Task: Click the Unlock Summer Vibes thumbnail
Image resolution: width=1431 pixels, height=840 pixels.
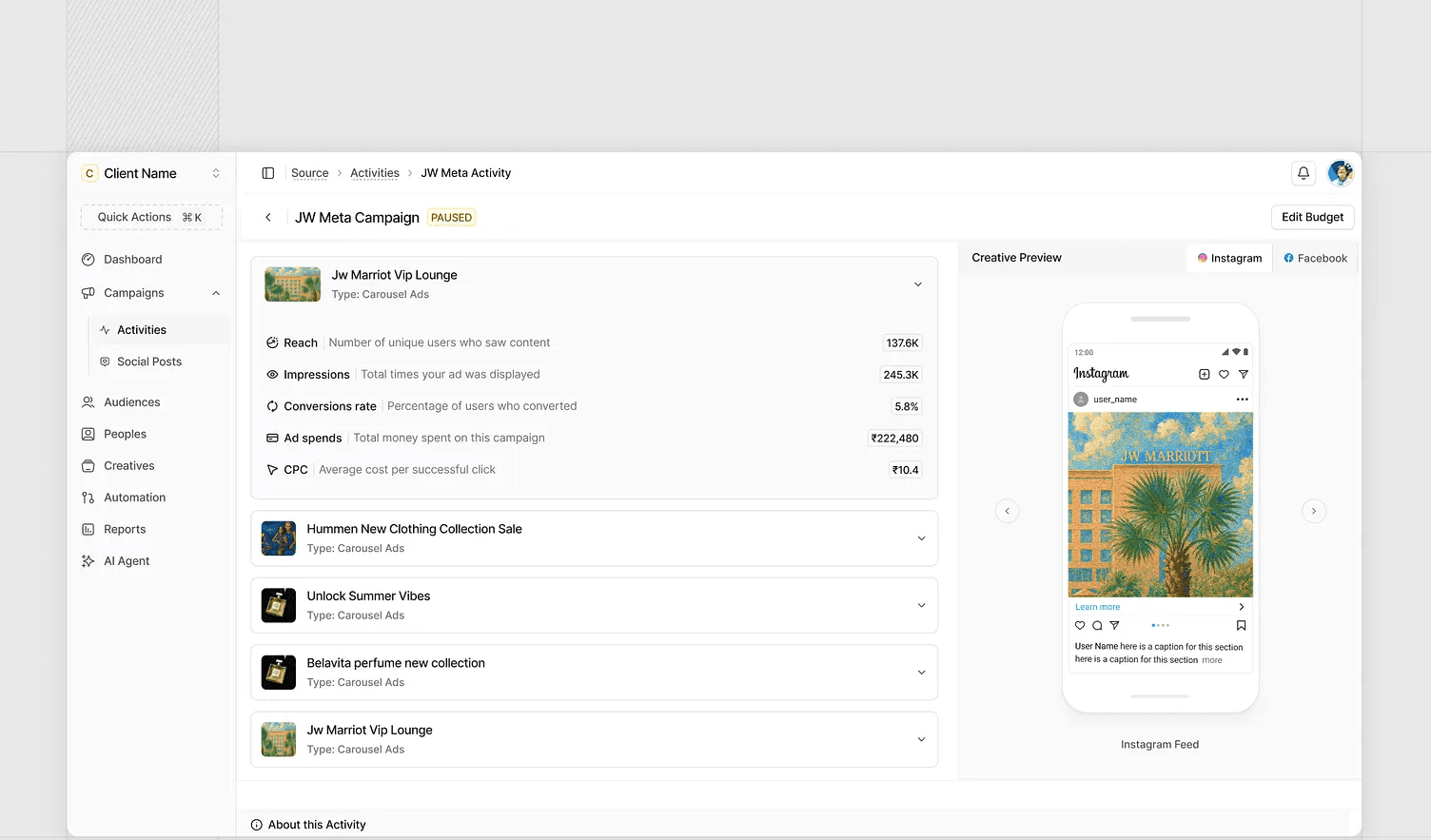Action: pos(279,606)
